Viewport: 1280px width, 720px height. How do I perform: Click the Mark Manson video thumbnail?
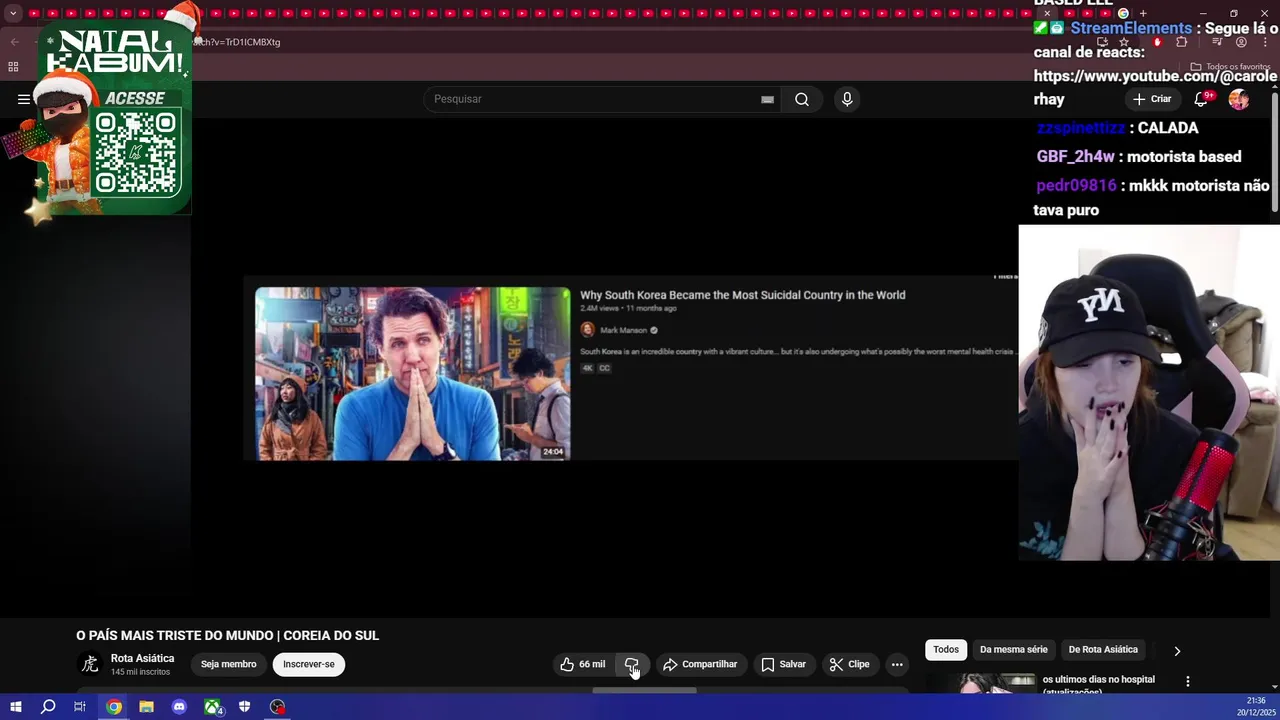point(412,374)
